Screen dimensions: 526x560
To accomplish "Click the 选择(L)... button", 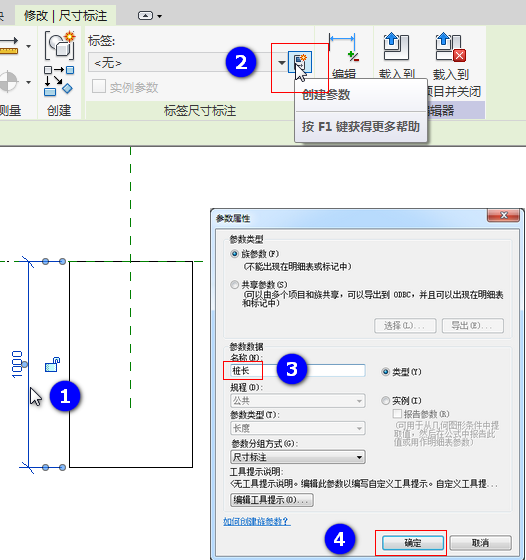I will pos(405,325).
